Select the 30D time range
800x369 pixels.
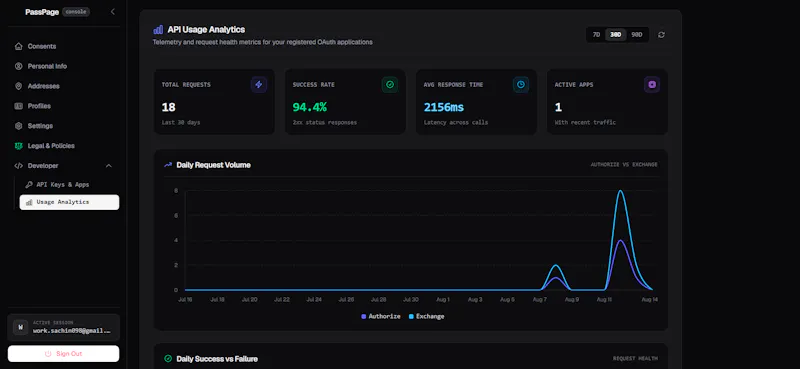tap(616, 35)
